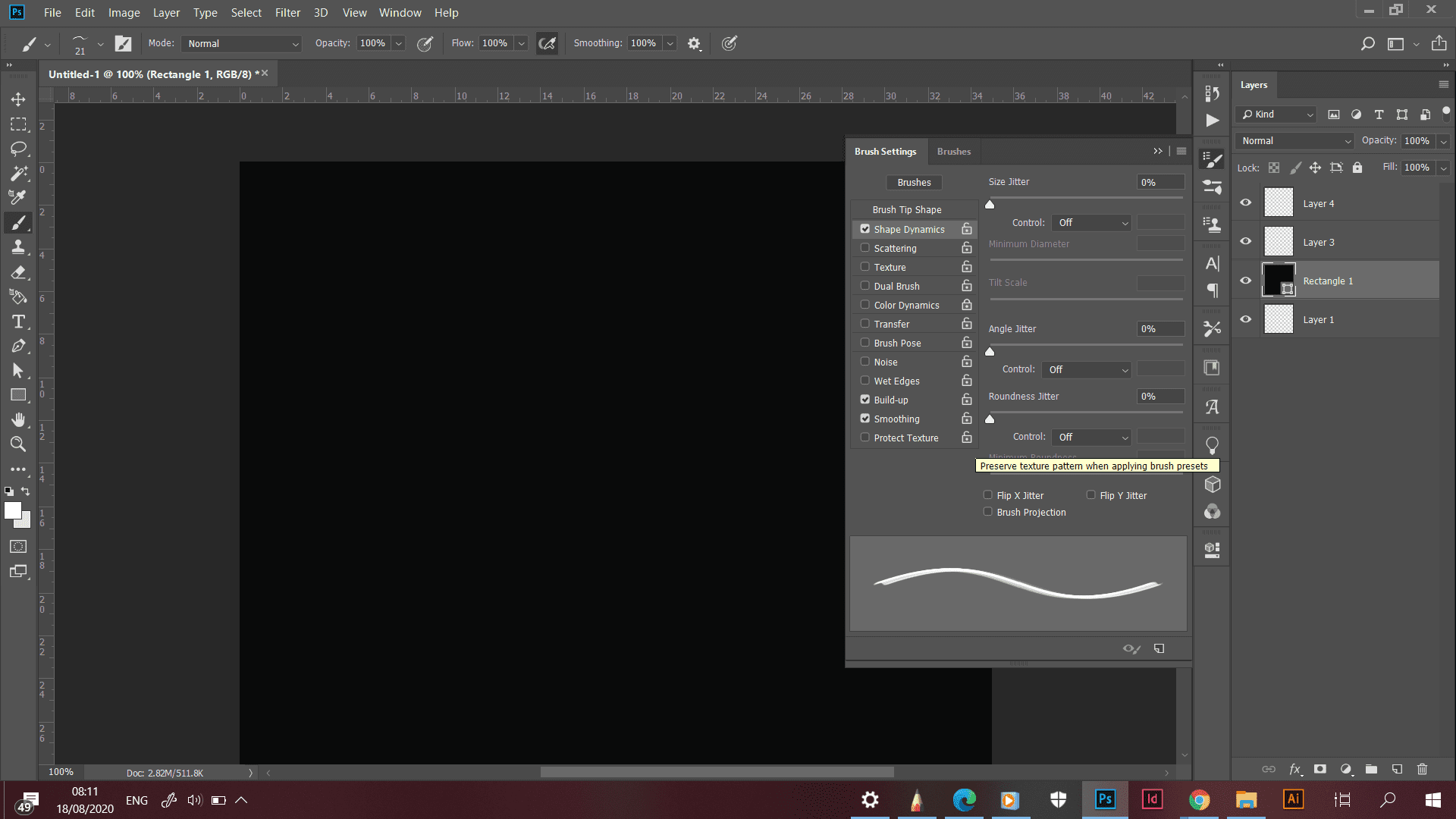This screenshot has width=1456, height=819.
Task: Click the Brushes button in Brush Settings
Action: click(x=914, y=183)
